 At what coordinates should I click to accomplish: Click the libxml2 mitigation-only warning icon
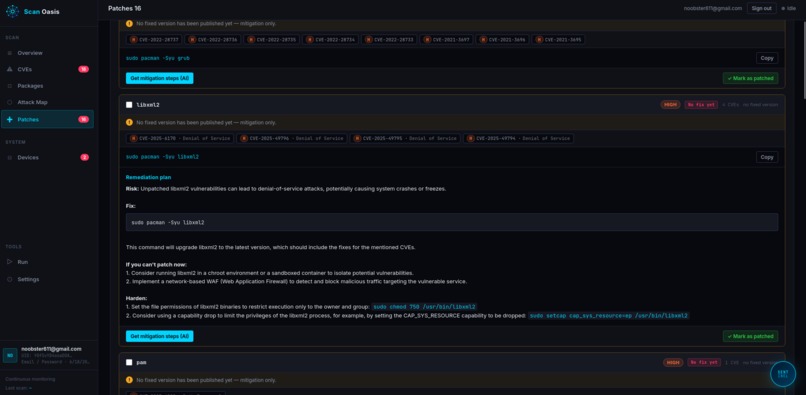point(129,122)
